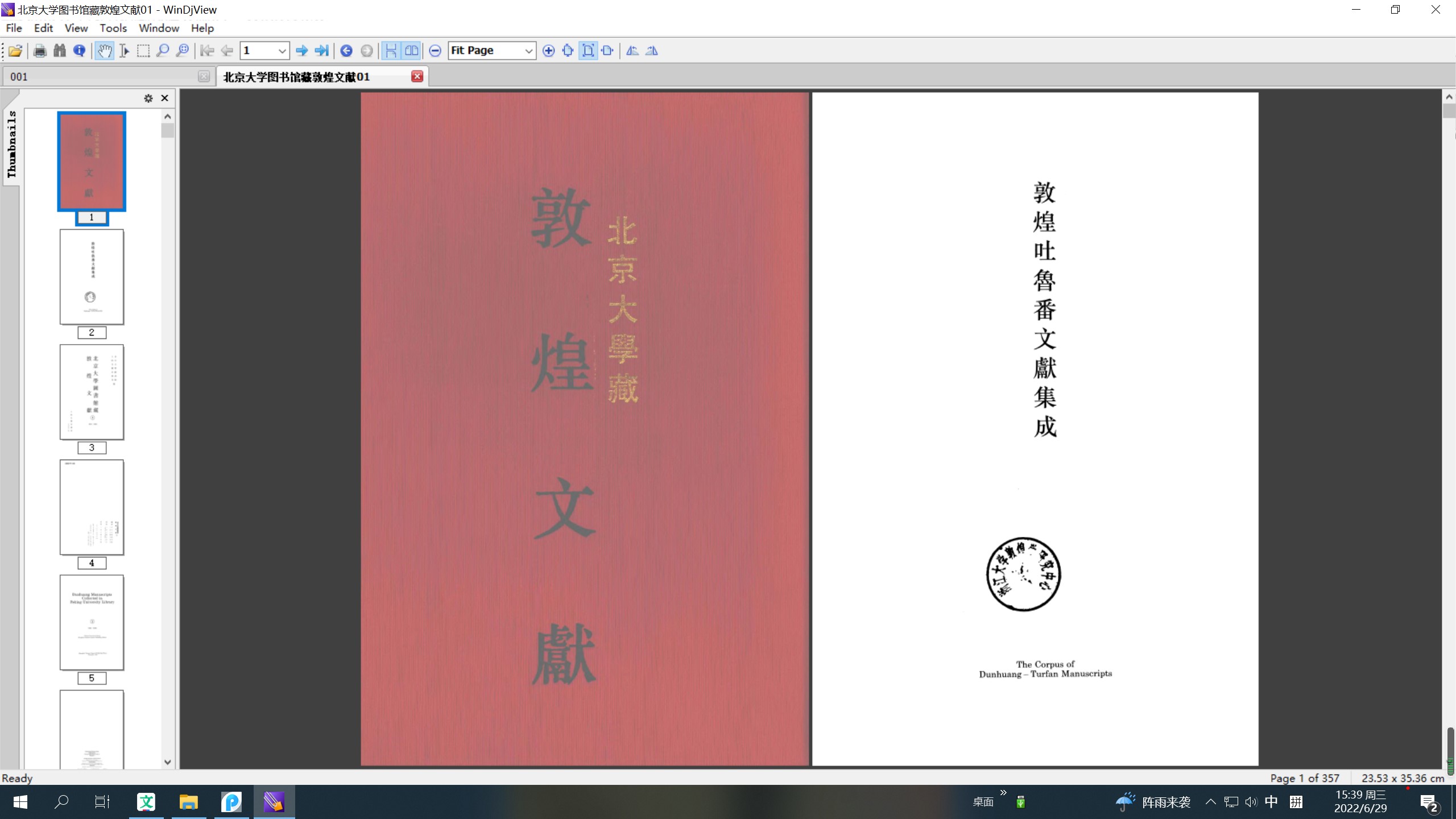
Task: Open Windows taskbar search
Action: pyautogui.click(x=61, y=802)
